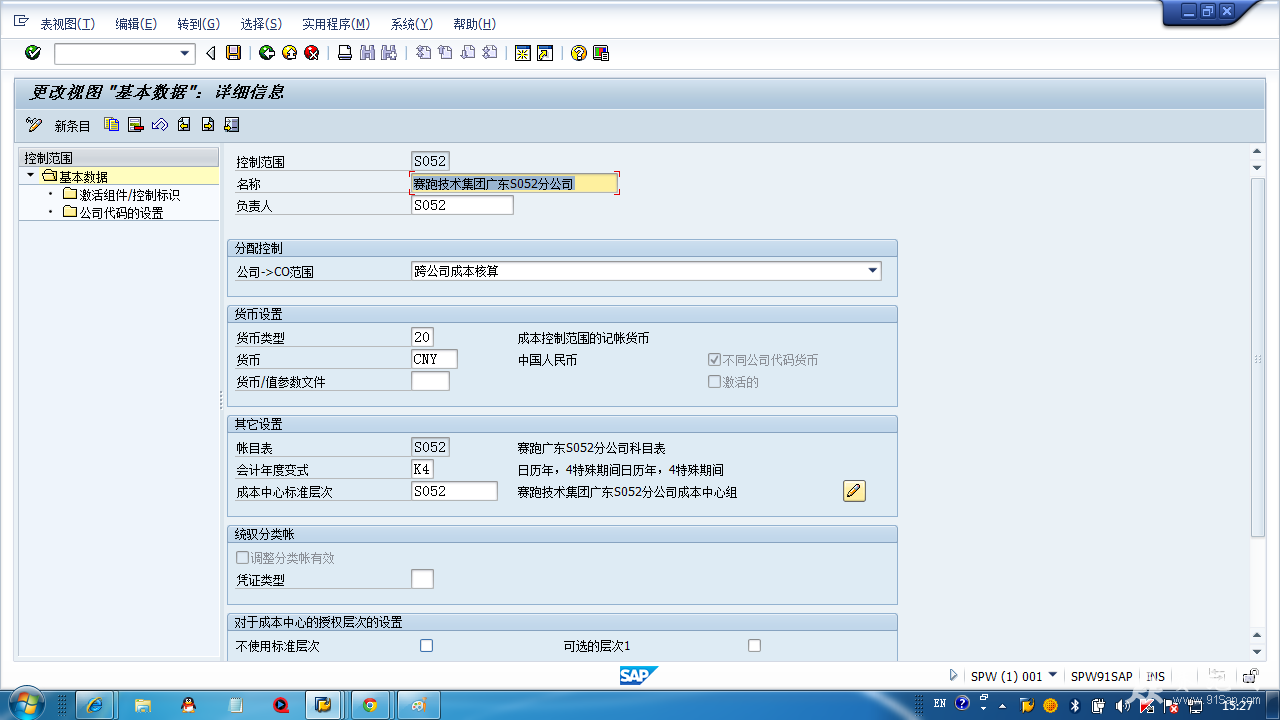Screen dimensions: 1280x720
Task: Open Internet Explorer from the taskbar
Action: pyautogui.click(x=96, y=705)
